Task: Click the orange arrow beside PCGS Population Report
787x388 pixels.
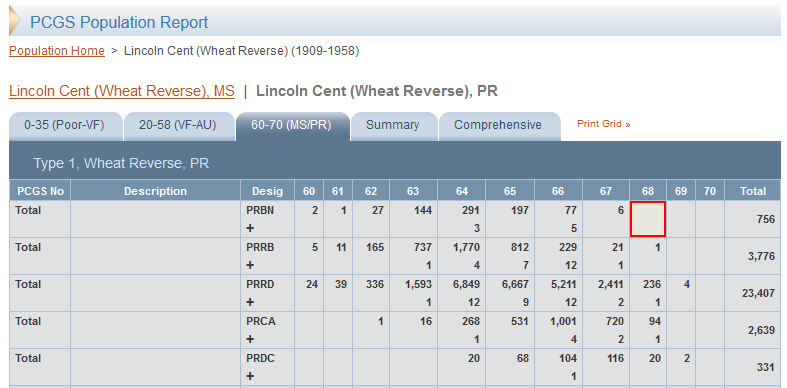Action: 15,22
